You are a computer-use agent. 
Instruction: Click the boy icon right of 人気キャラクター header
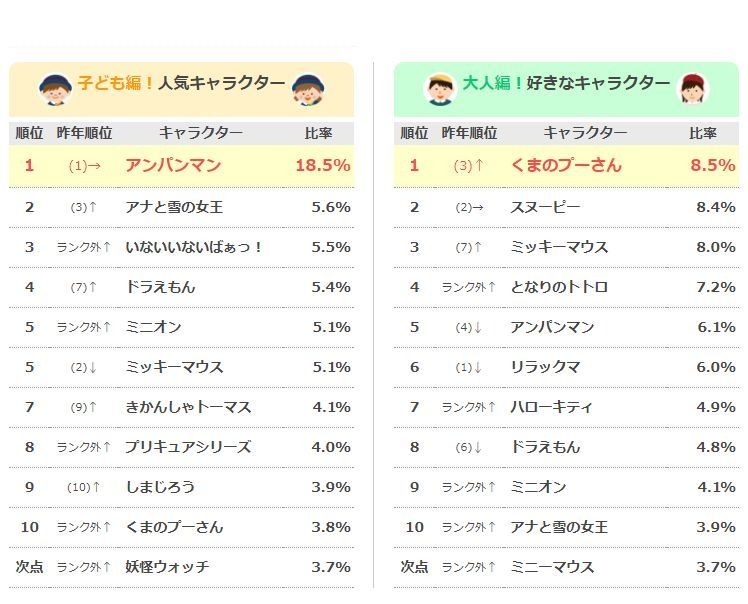click(305, 91)
